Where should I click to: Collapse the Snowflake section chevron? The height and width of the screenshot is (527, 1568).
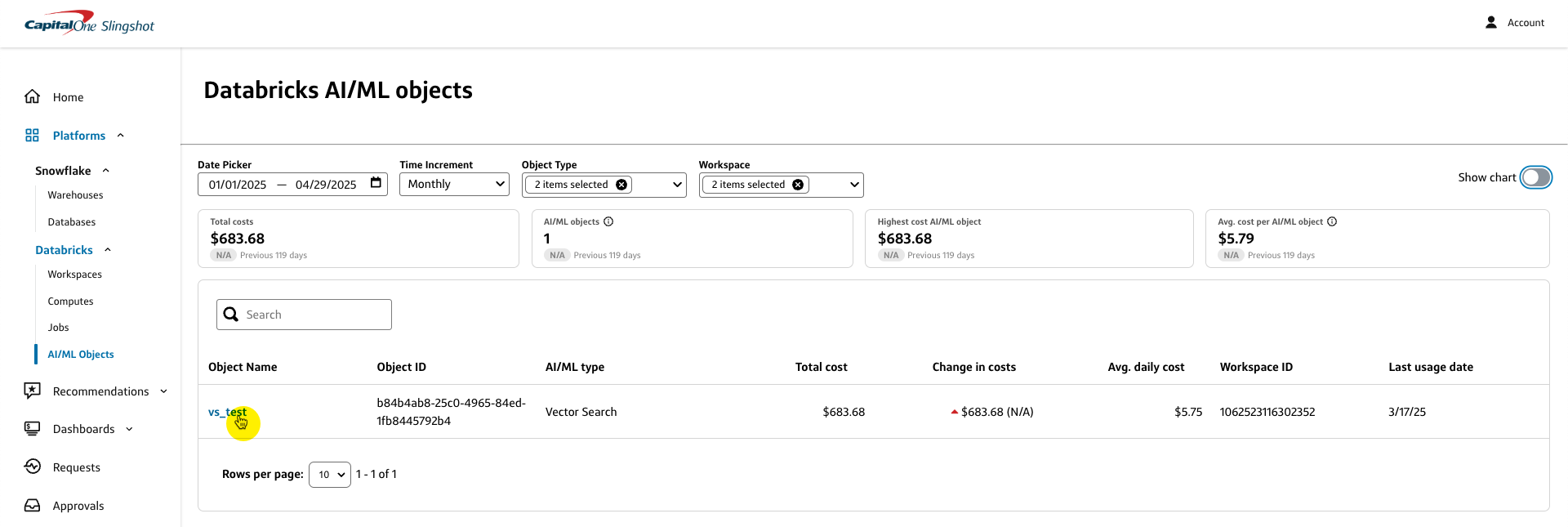click(106, 171)
